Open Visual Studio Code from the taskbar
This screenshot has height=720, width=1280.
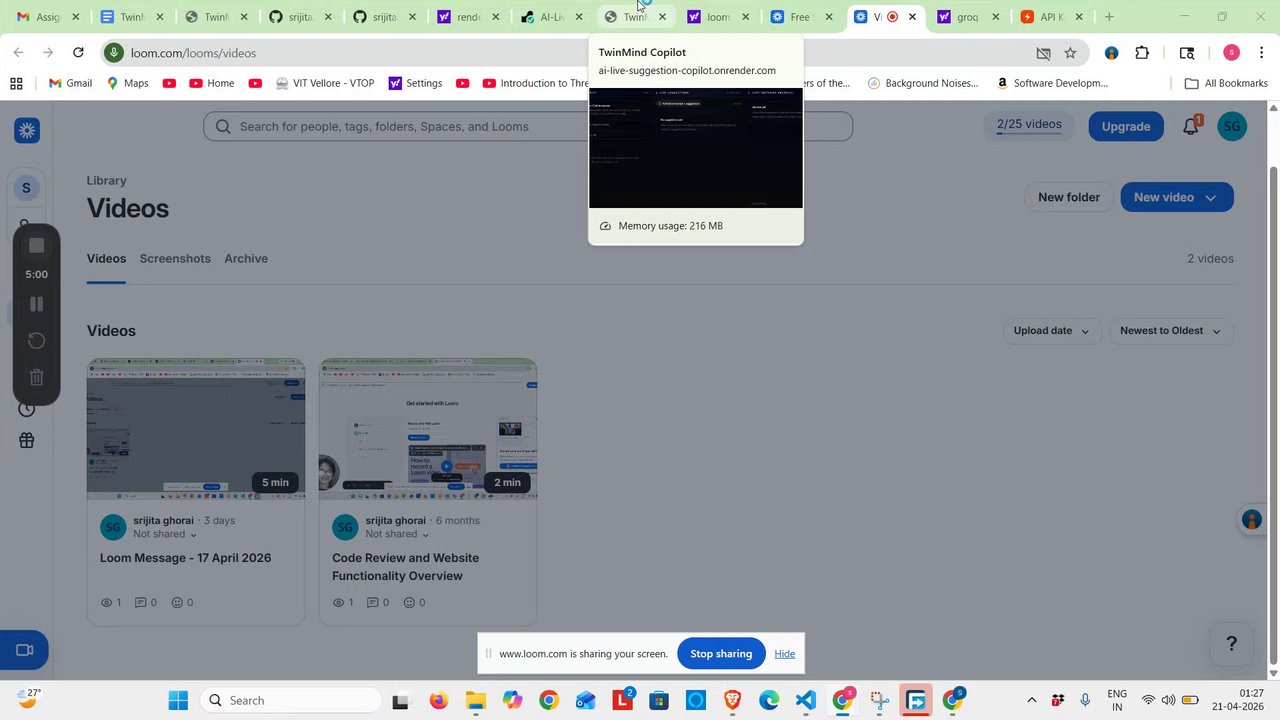806,701
